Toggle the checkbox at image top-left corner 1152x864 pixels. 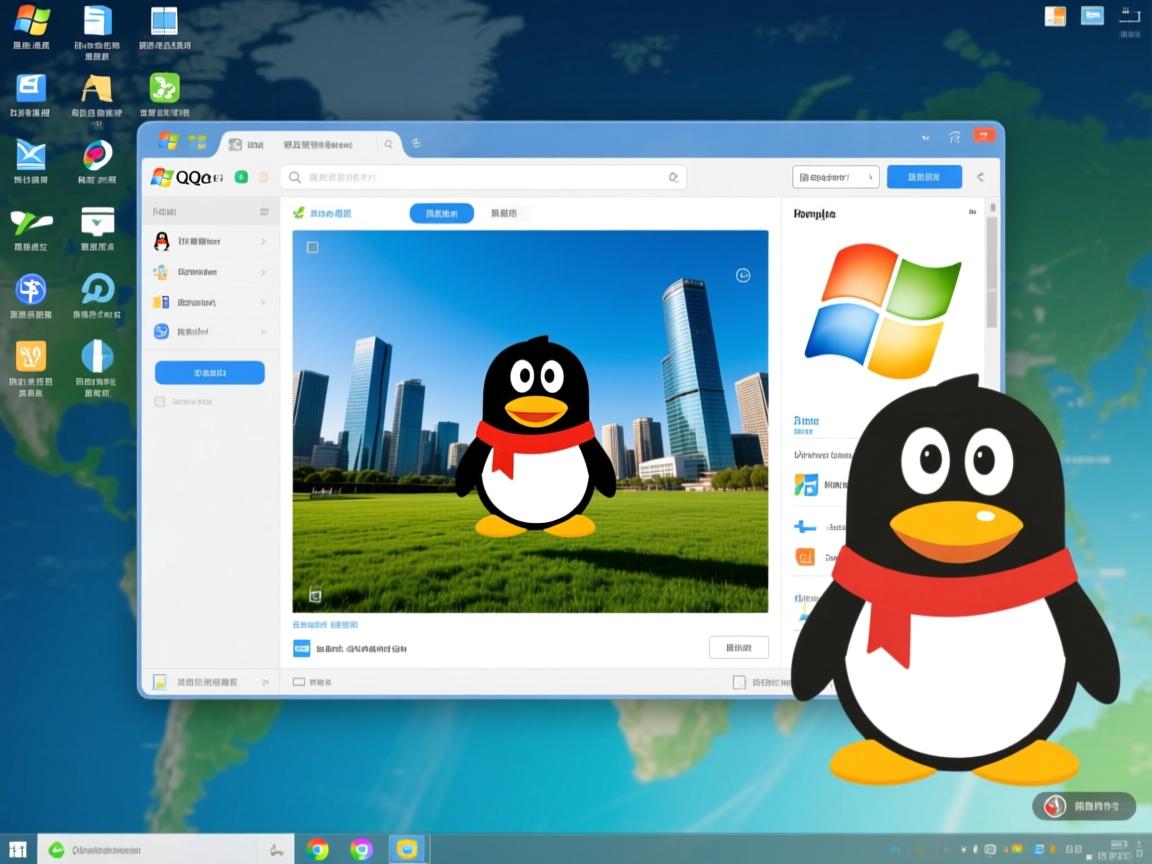(x=312, y=247)
